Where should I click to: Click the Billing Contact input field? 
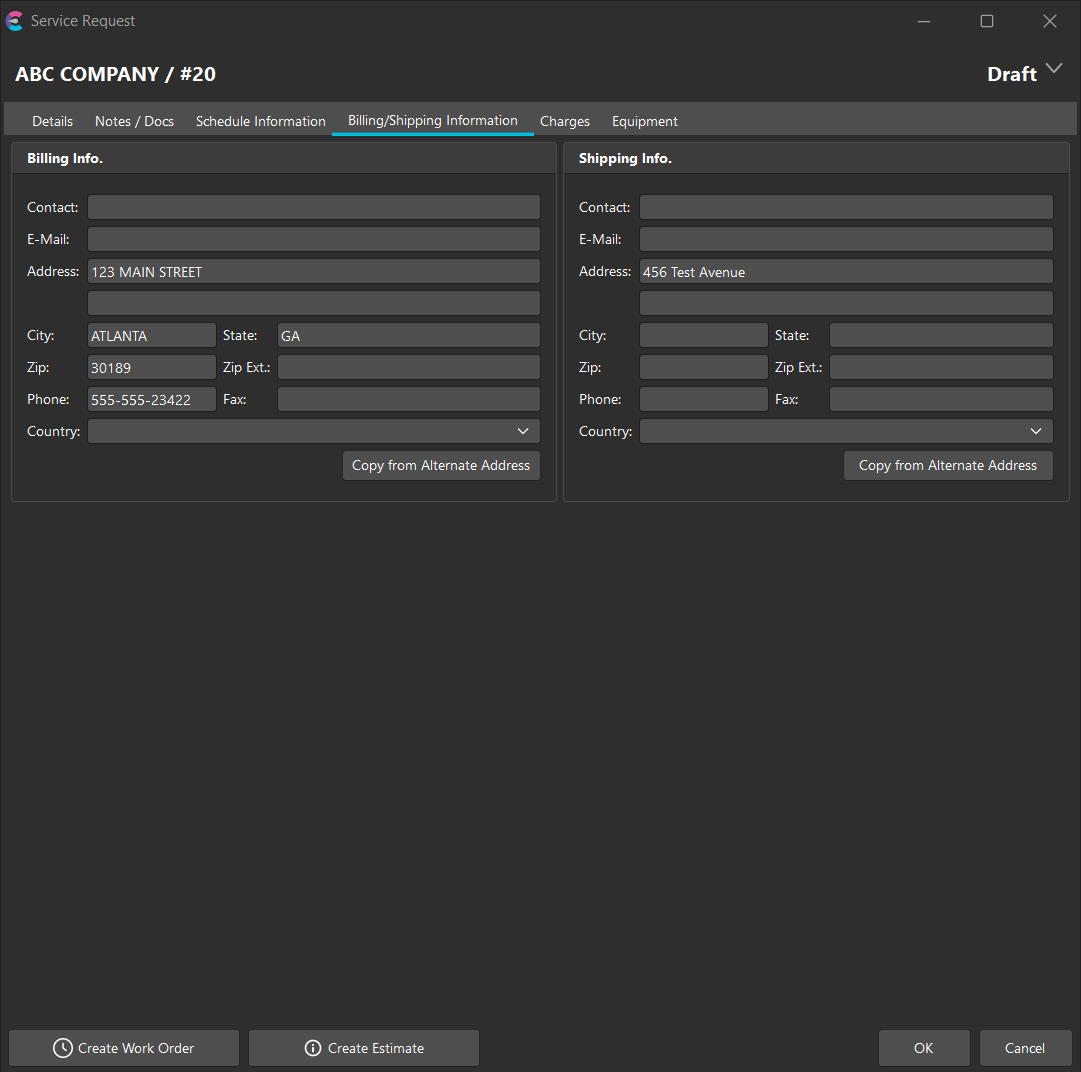[314, 207]
